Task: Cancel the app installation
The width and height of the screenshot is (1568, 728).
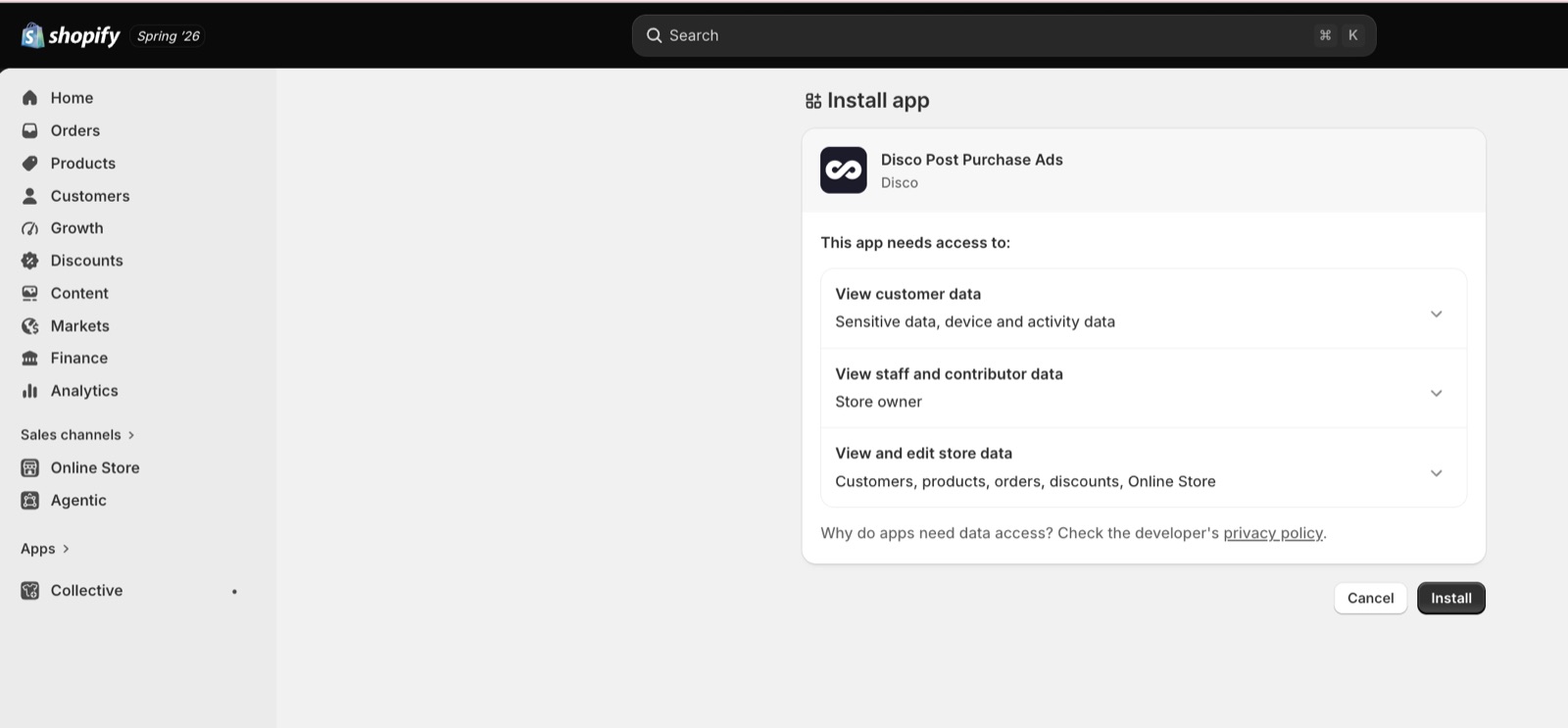Action: click(x=1370, y=599)
